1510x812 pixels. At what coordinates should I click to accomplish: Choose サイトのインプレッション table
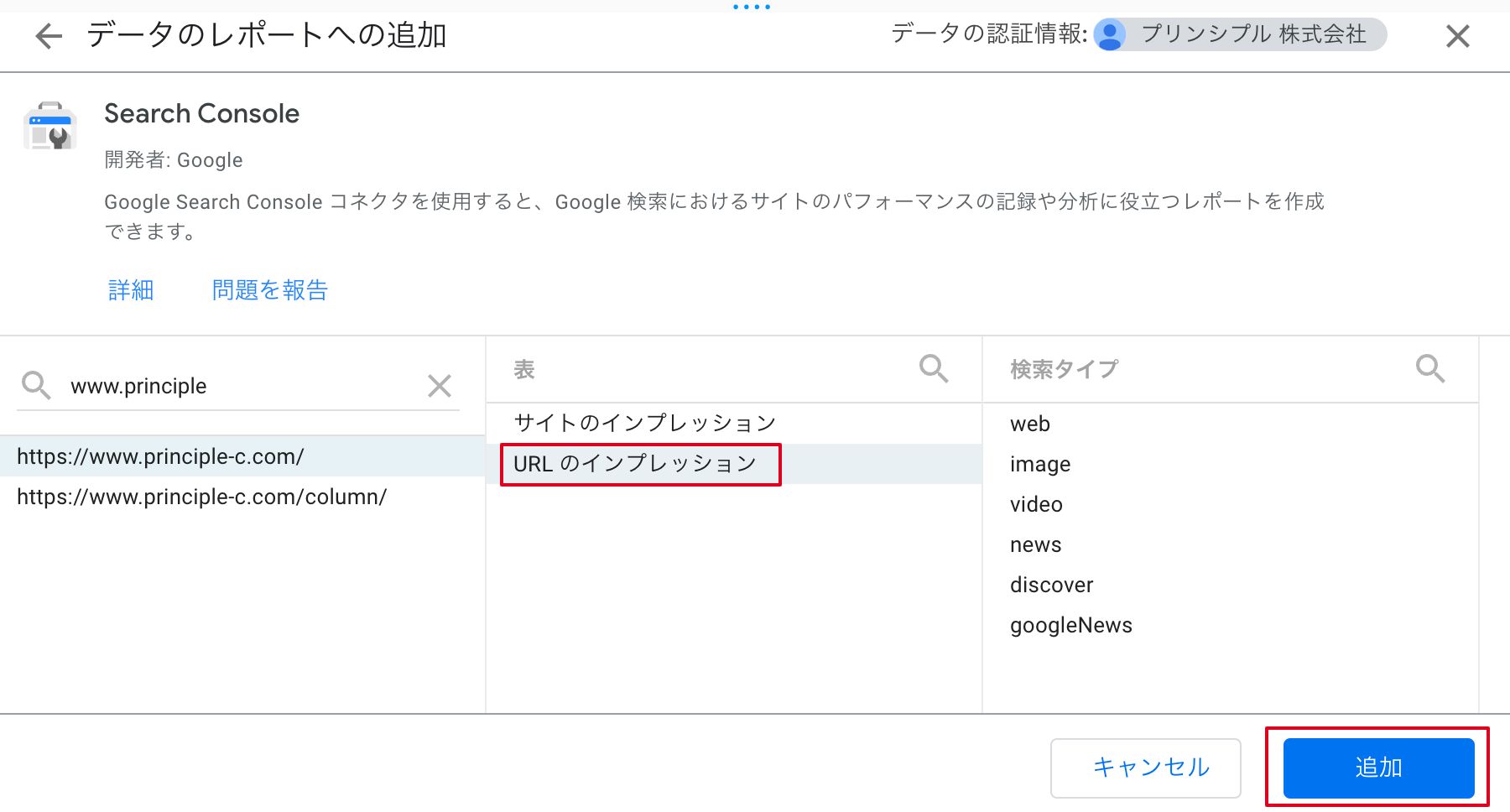pos(734,423)
